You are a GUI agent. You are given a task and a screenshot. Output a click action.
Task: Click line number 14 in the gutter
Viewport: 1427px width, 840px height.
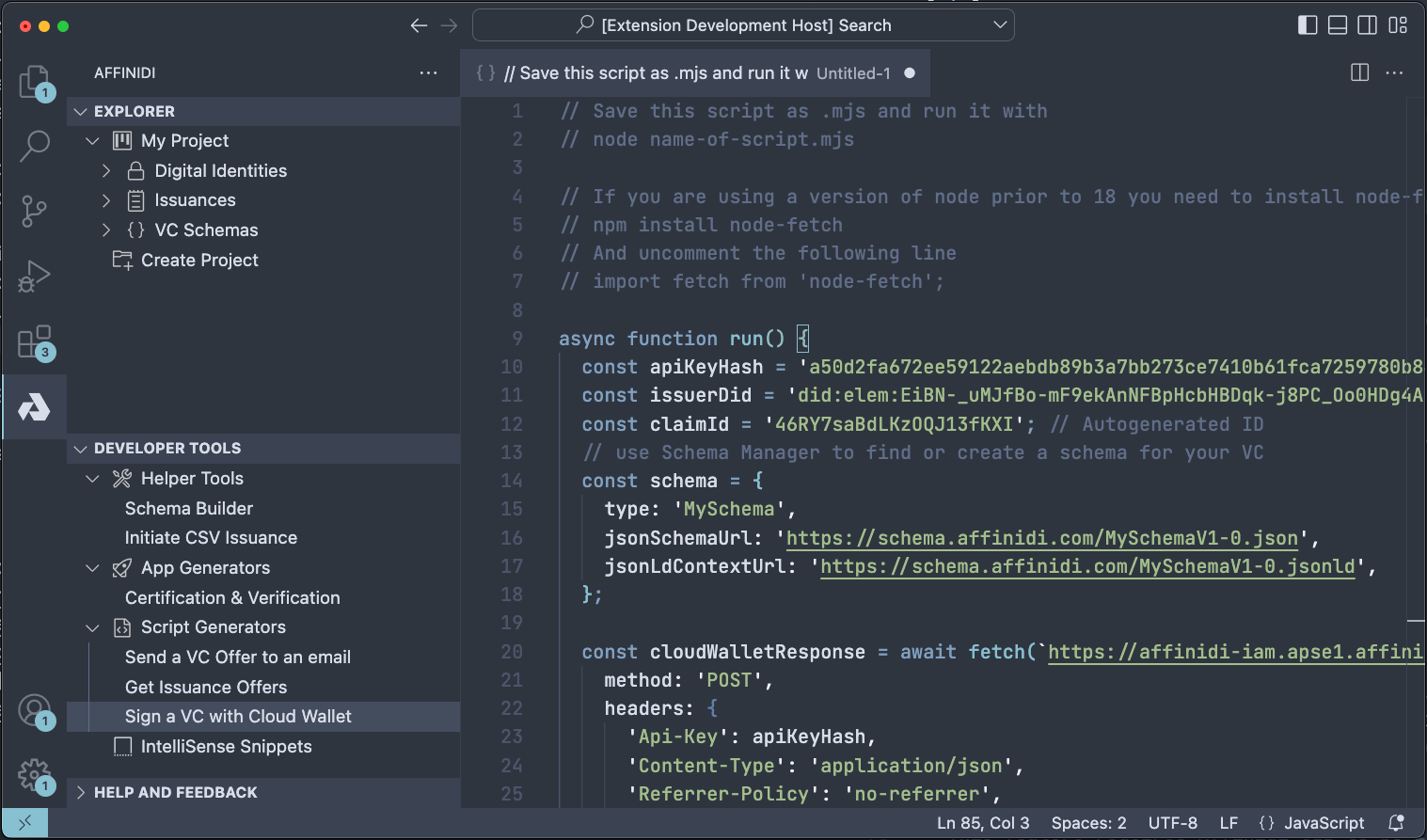511,481
